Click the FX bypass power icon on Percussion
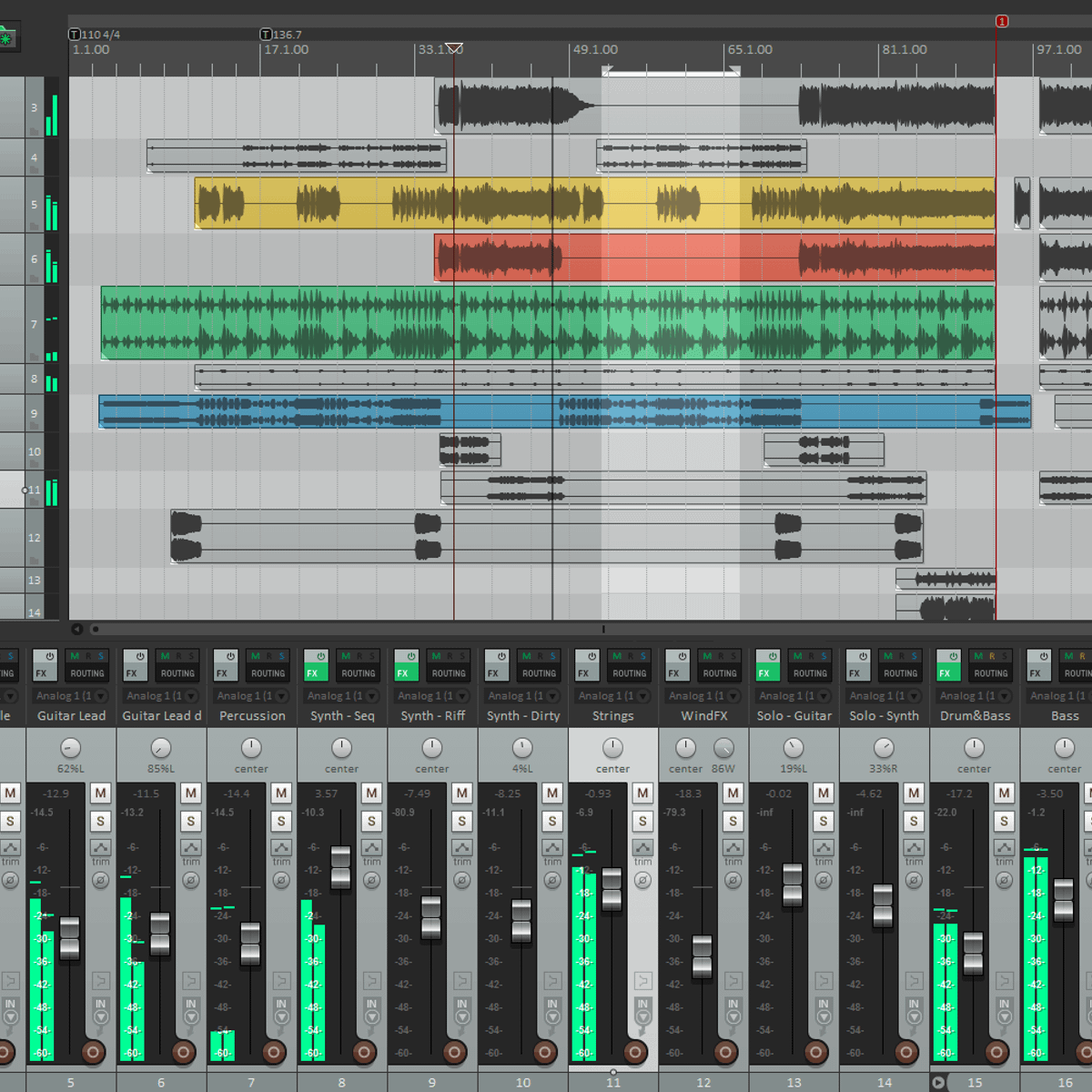This screenshot has height=1092, width=1092. [x=230, y=656]
